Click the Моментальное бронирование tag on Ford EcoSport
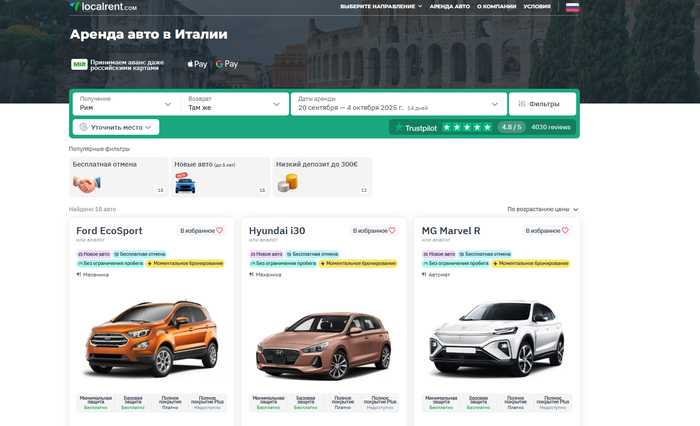This screenshot has height=426, width=700. point(185,263)
